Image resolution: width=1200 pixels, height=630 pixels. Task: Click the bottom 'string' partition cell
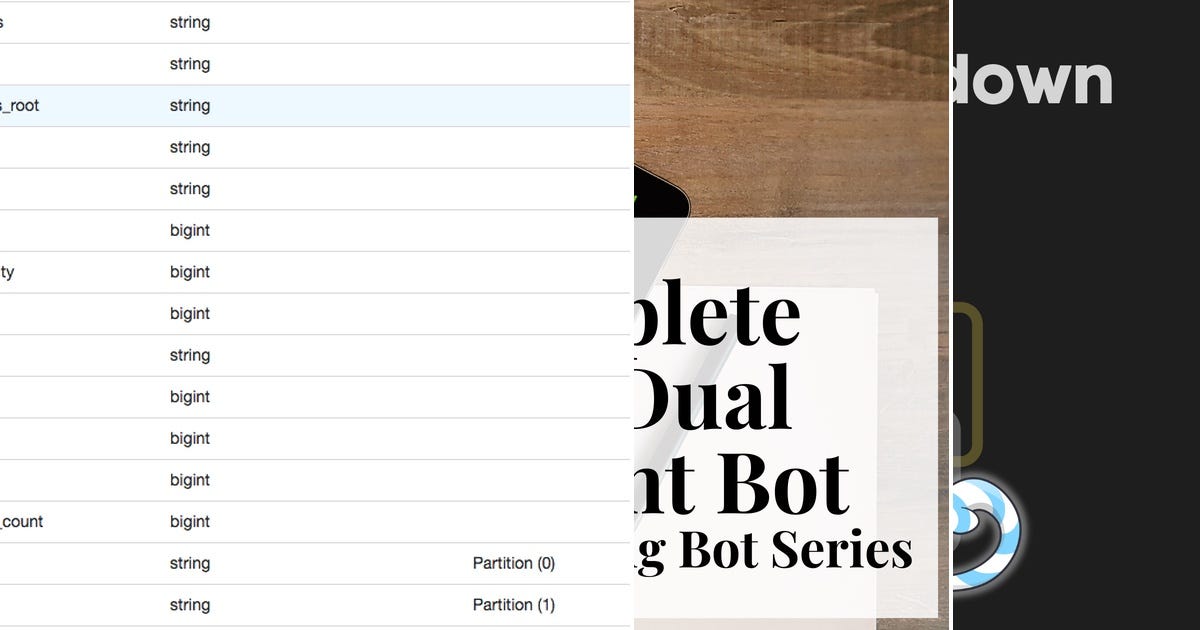click(x=190, y=604)
